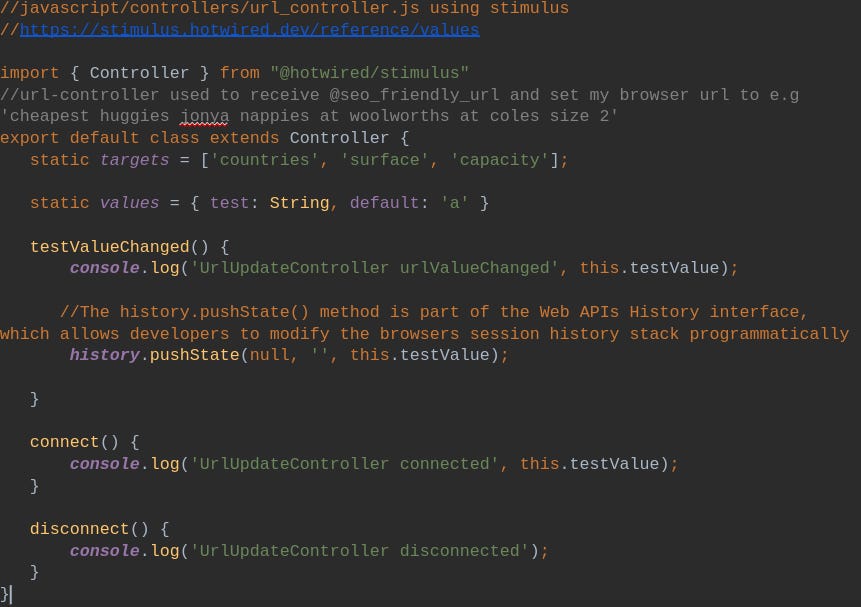Click the 'capacity' string in targets array

[499, 160]
